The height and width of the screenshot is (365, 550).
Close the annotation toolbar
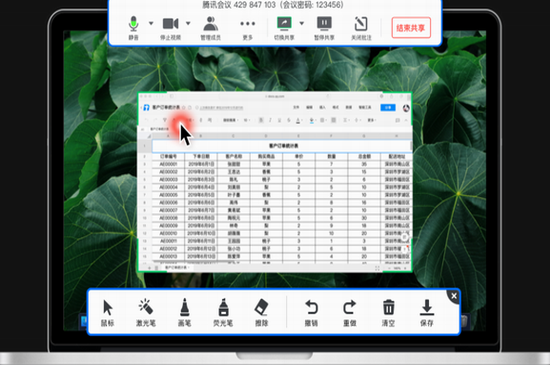click(454, 296)
